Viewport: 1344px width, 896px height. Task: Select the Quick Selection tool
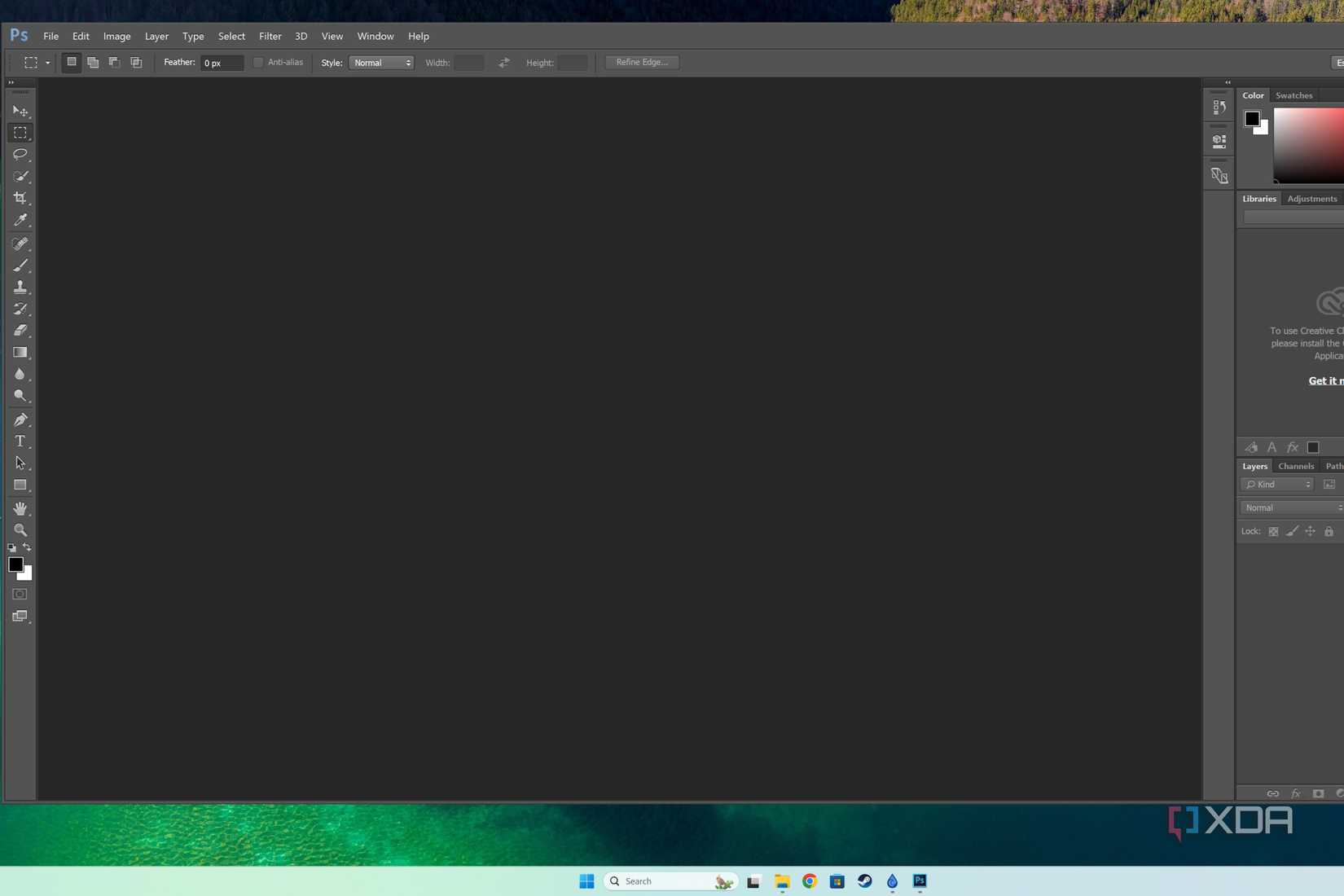tap(20, 177)
